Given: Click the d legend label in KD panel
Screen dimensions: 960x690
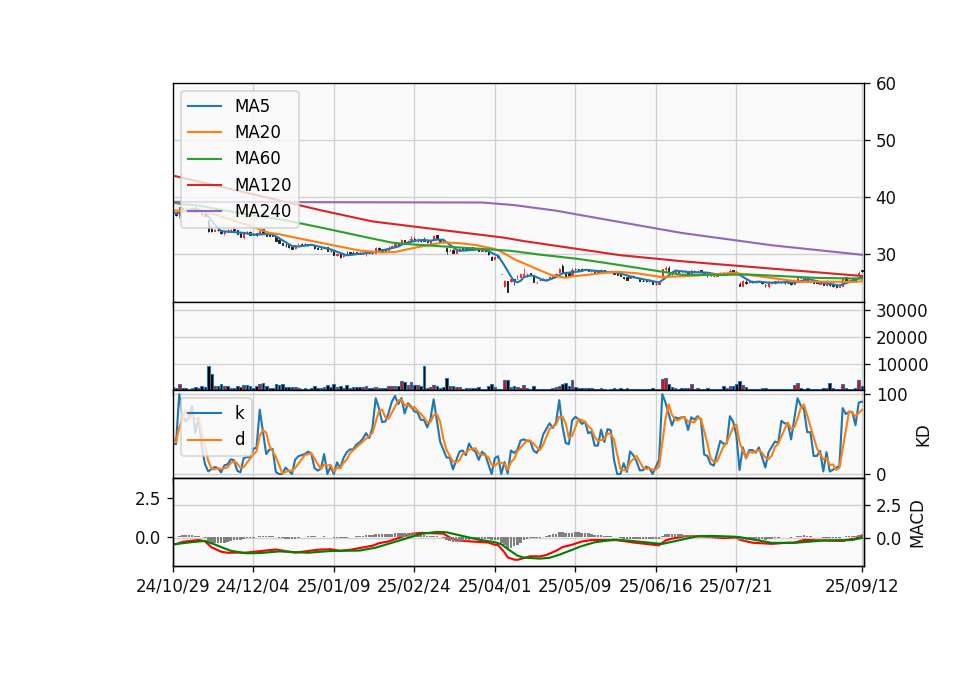Looking at the screenshot, I should point(239,439).
